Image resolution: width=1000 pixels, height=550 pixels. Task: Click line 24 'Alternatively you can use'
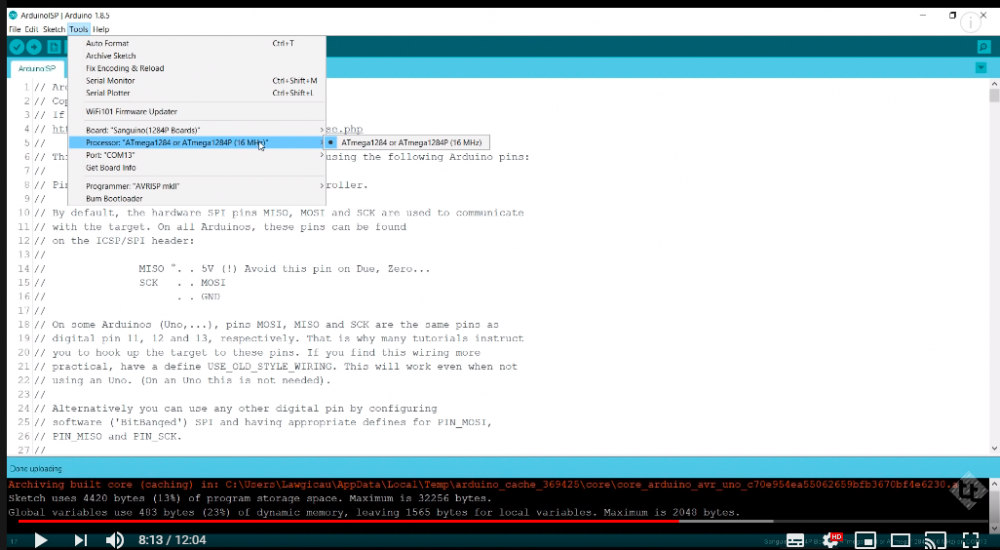235,408
